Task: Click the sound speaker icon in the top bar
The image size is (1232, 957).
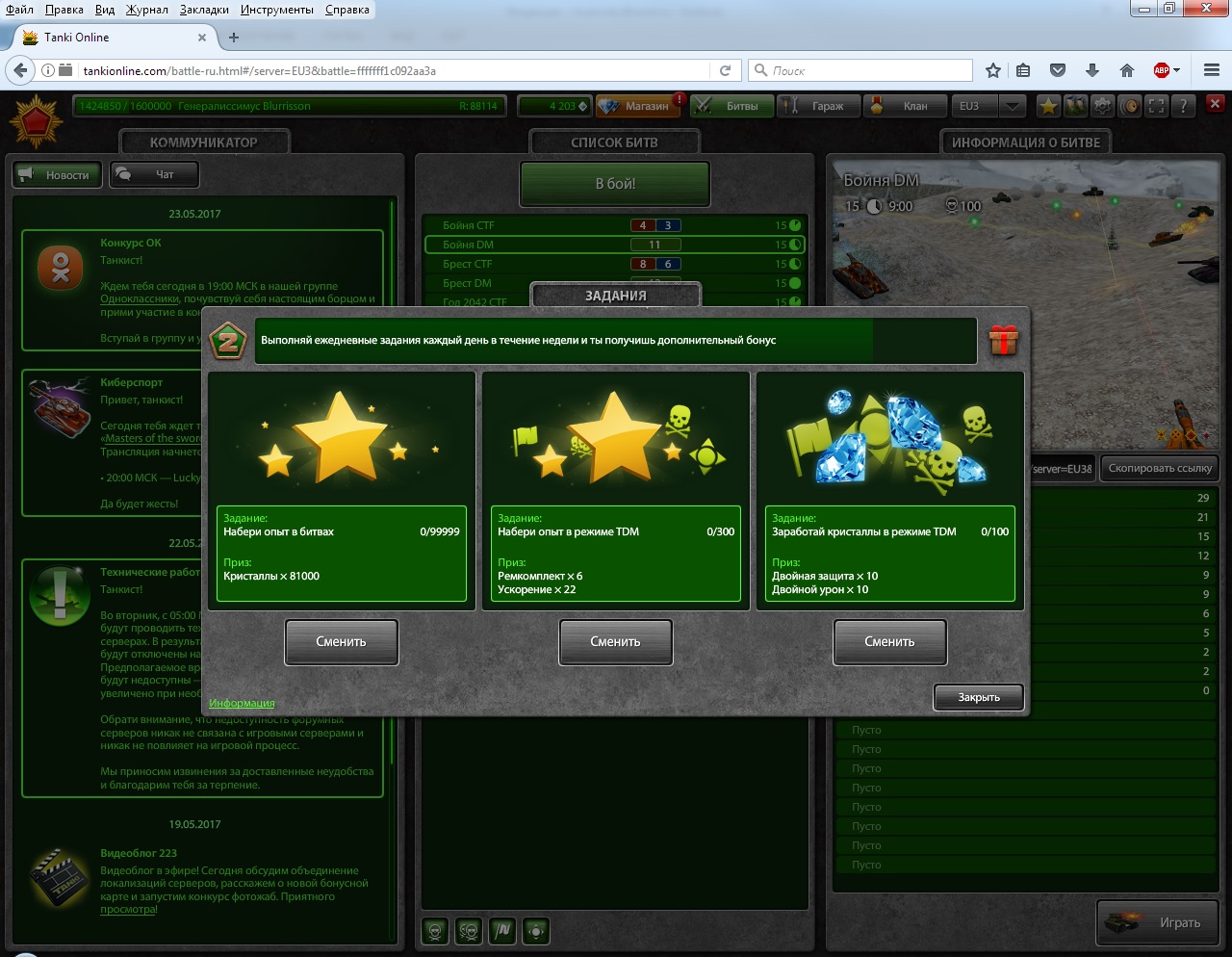Action: click(1131, 106)
